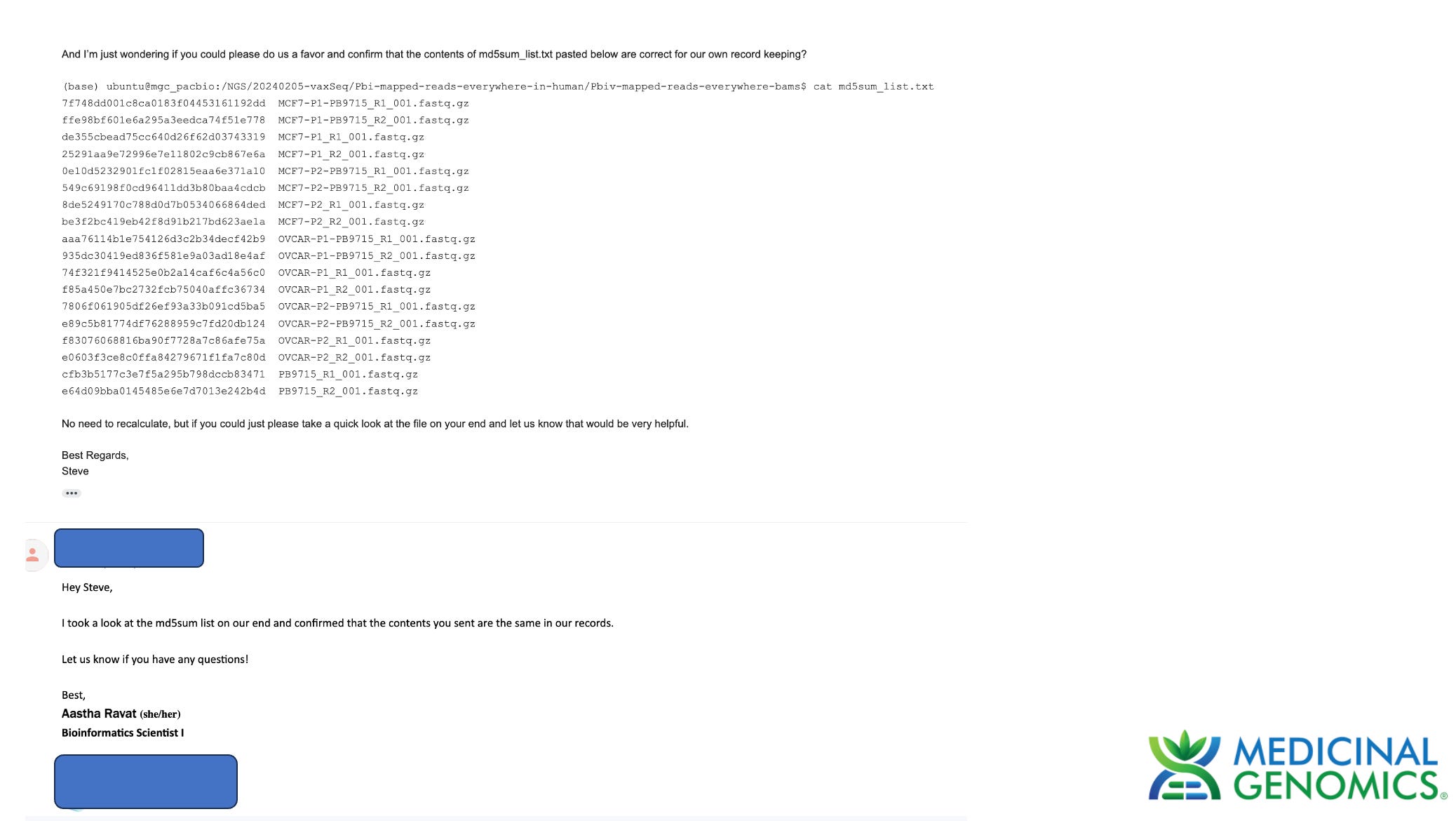Select the blue redacted sender name box
Image resolution: width=1456 pixels, height=821 pixels.
tap(129, 548)
